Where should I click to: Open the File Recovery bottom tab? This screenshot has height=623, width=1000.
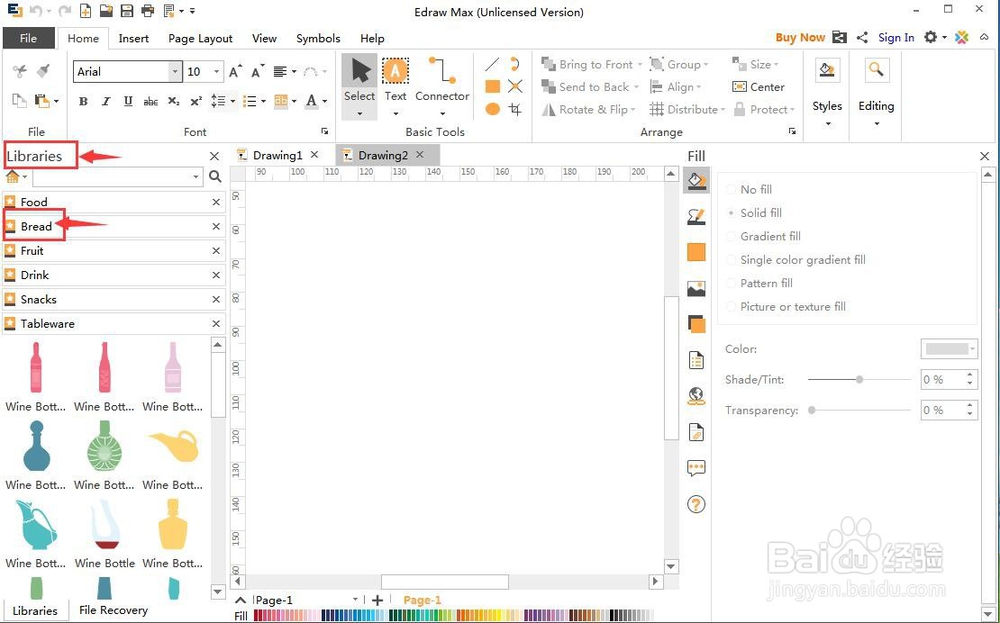coord(113,610)
